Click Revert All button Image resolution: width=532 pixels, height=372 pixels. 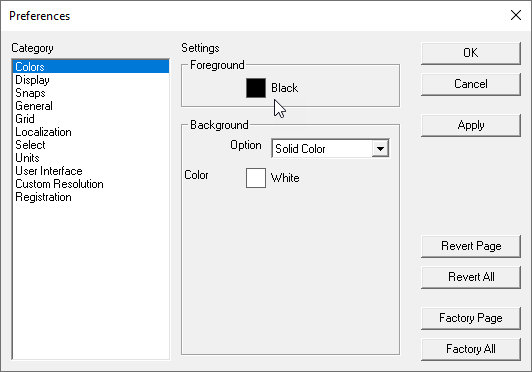pos(471,277)
